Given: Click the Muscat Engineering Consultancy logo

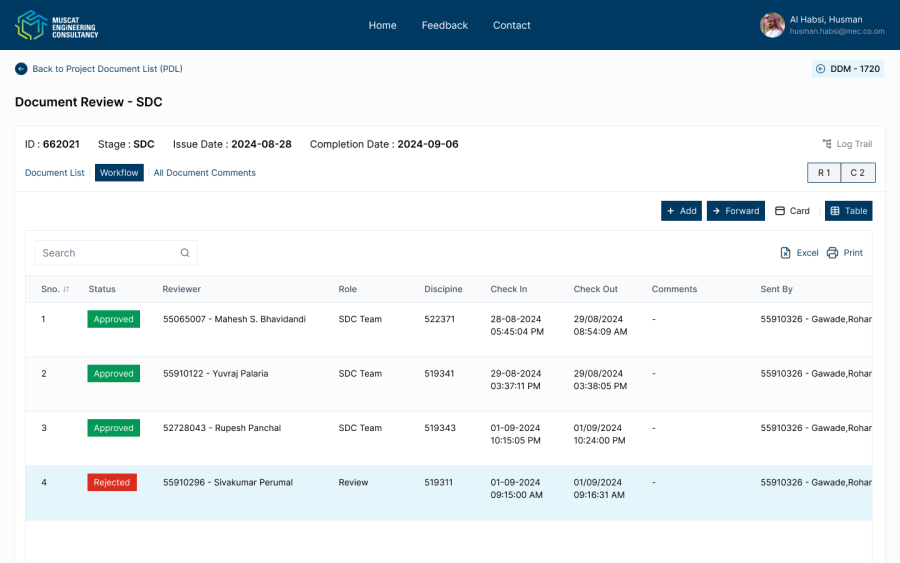Looking at the screenshot, I should tap(56, 25).
